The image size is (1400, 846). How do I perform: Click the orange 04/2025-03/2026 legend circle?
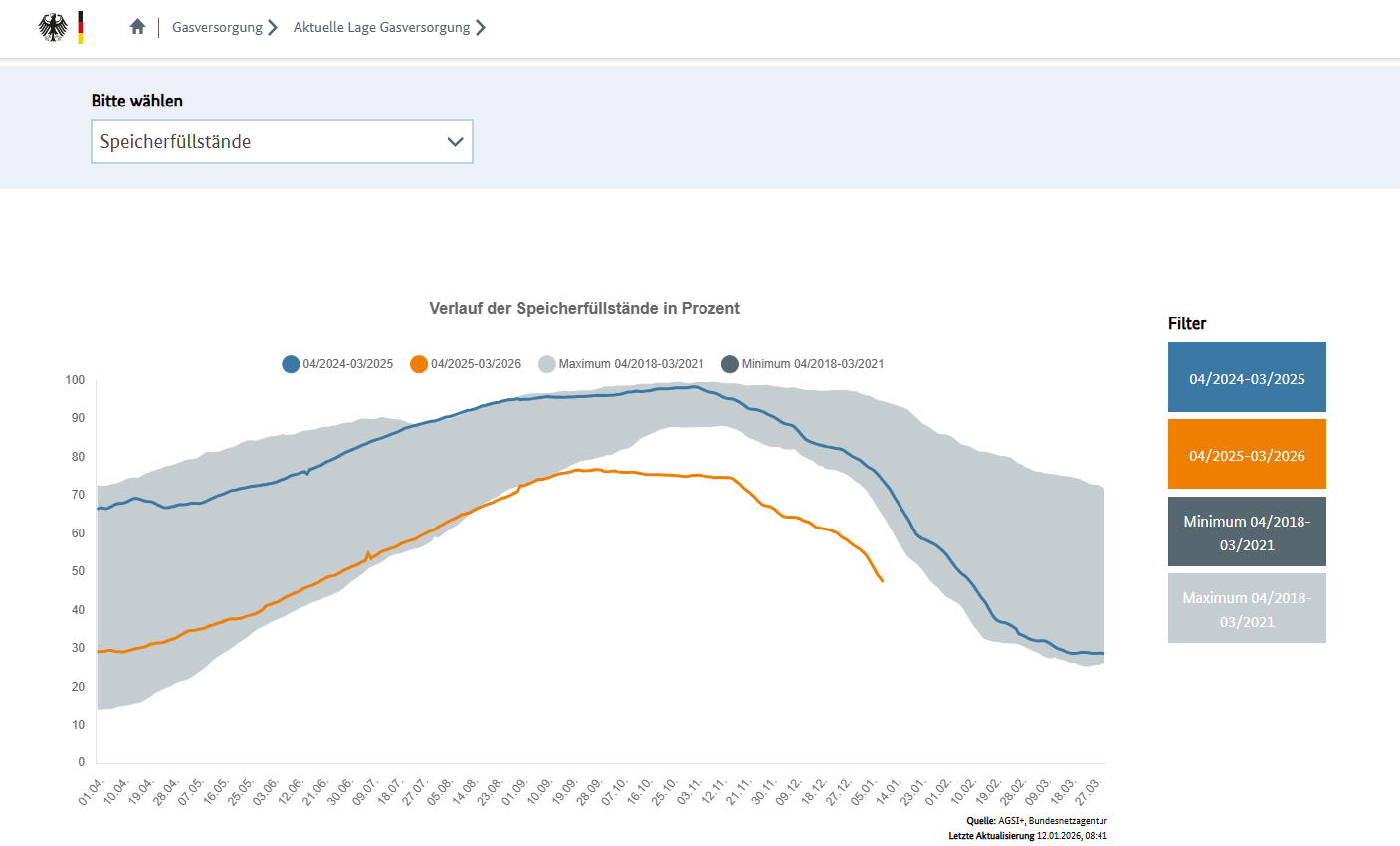419,364
